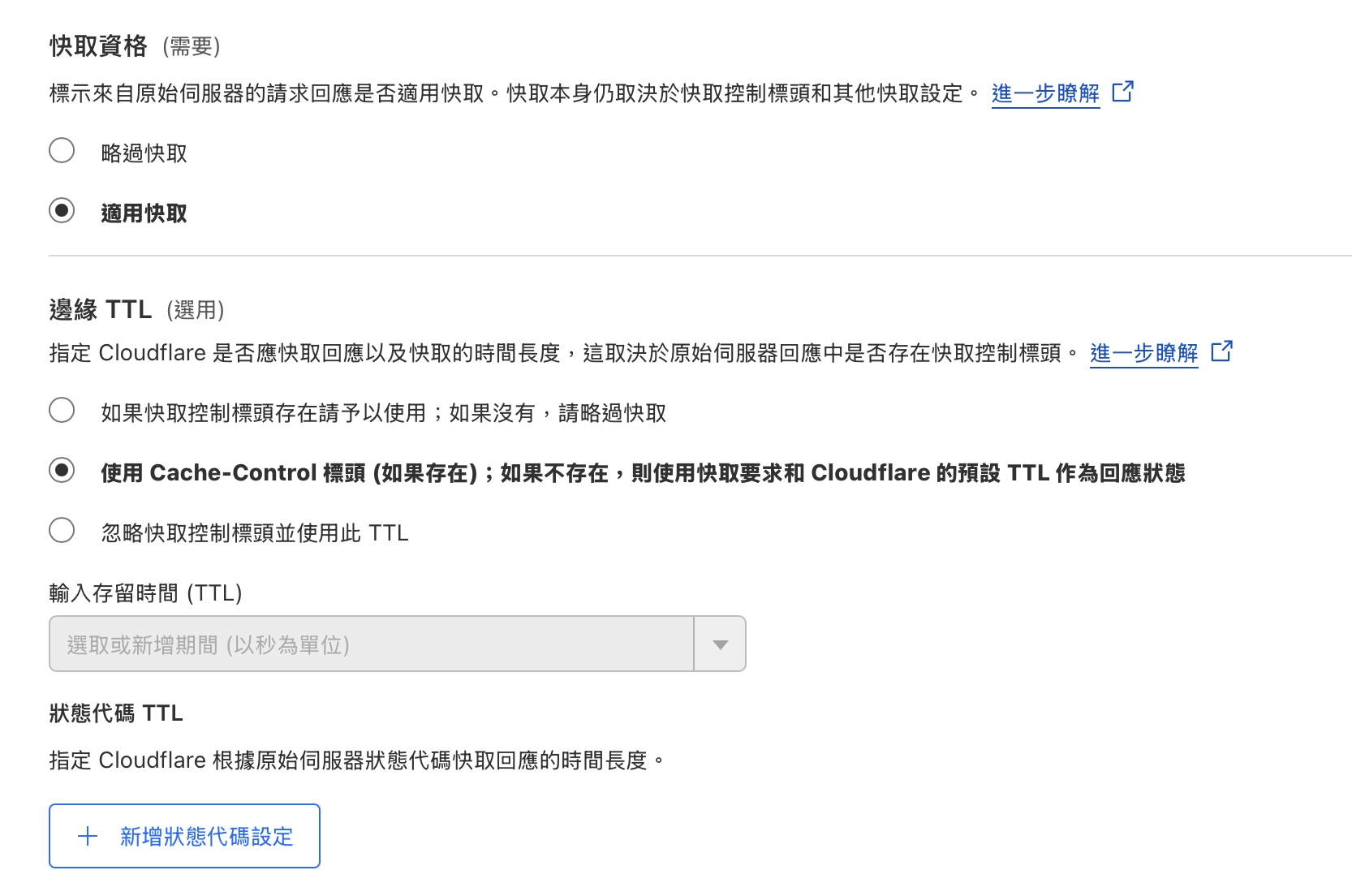Select radio button for 使用 Cache-Control 標頭

(62, 471)
